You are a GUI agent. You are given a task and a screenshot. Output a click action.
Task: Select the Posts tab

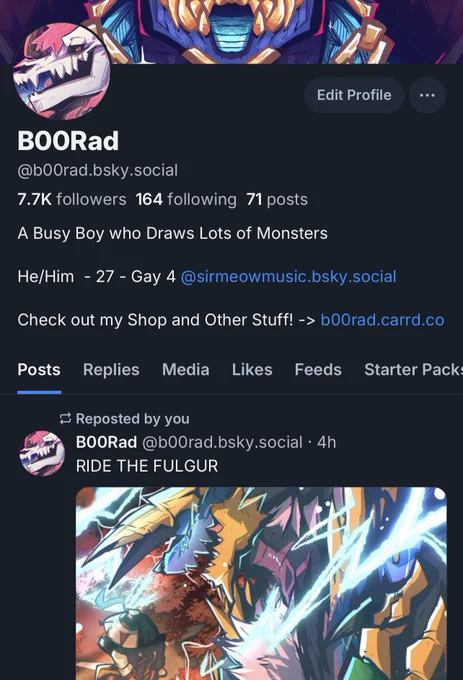[x=39, y=369]
